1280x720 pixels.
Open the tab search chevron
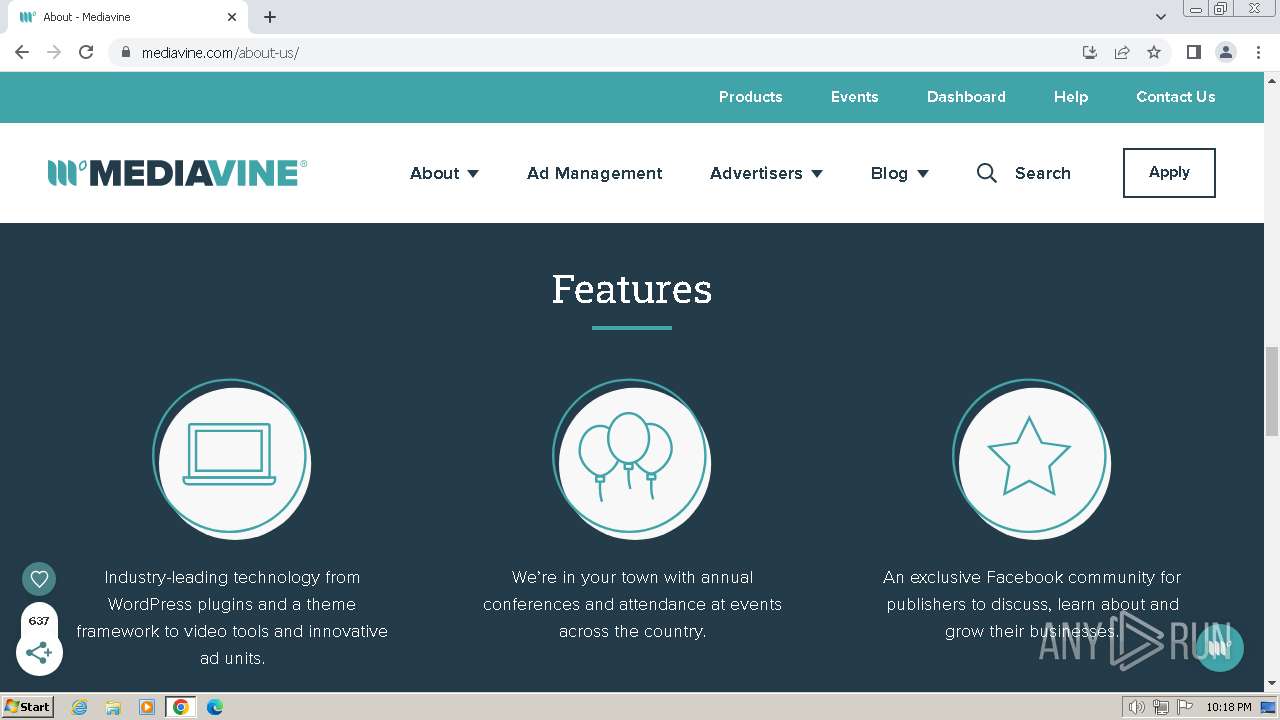click(x=1161, y=17)
